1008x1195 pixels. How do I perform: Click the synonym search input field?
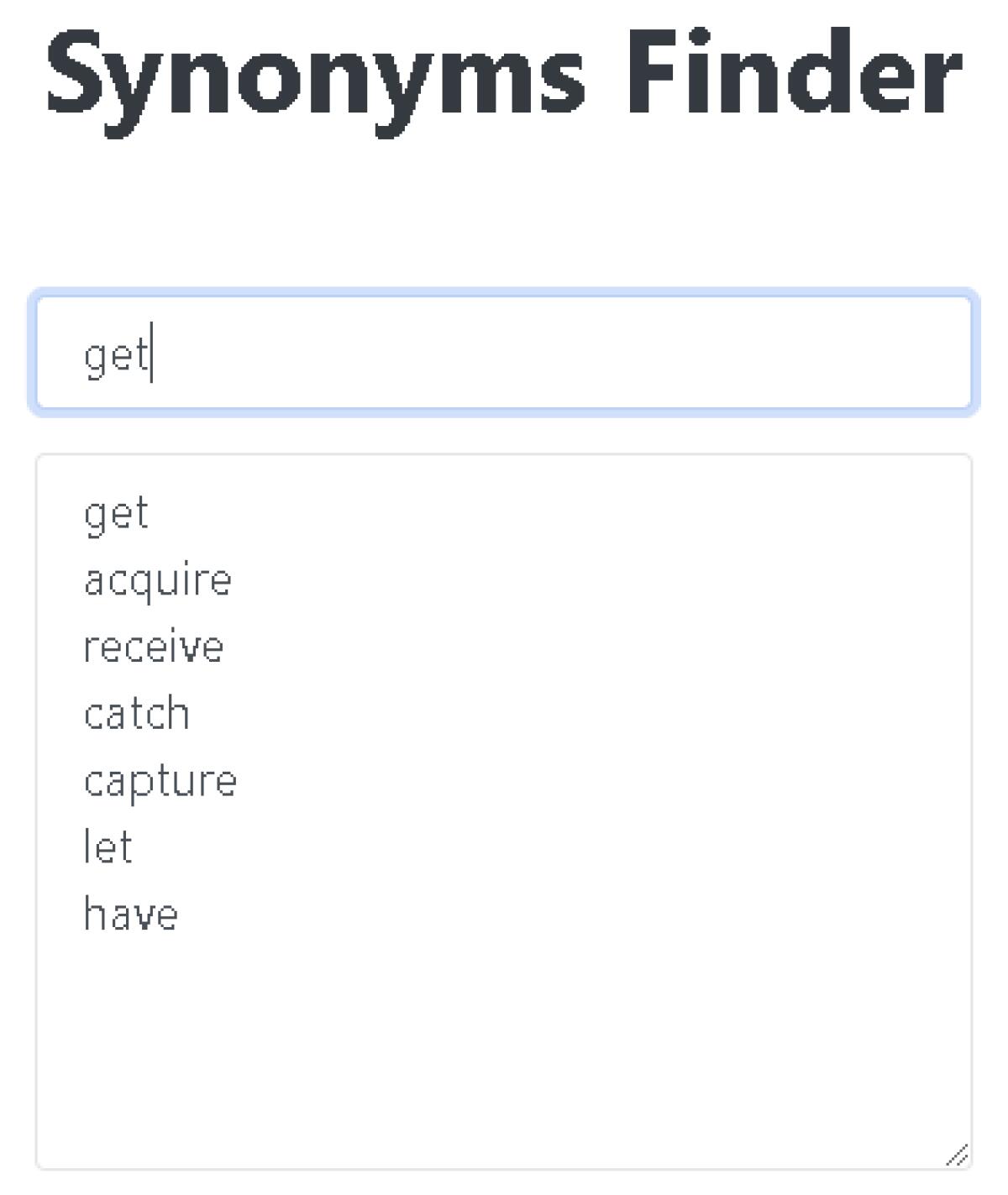(502, 353)
